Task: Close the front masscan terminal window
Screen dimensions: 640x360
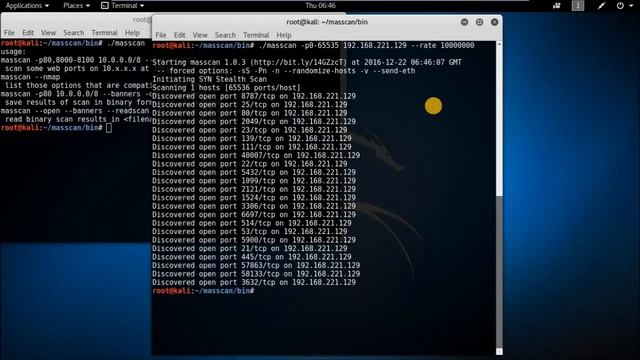Action: pyautogui.click(x=494, y=22)
